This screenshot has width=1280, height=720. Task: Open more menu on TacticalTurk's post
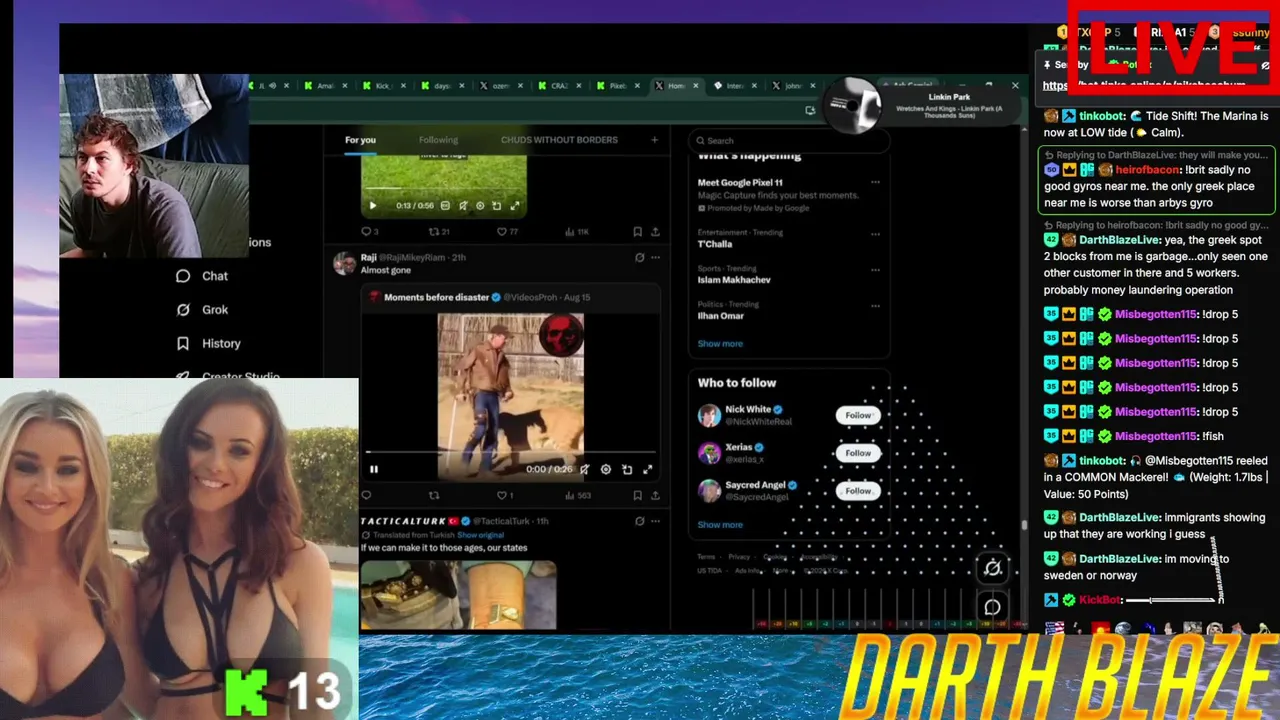pyautogui.click(x=655, y=521)
